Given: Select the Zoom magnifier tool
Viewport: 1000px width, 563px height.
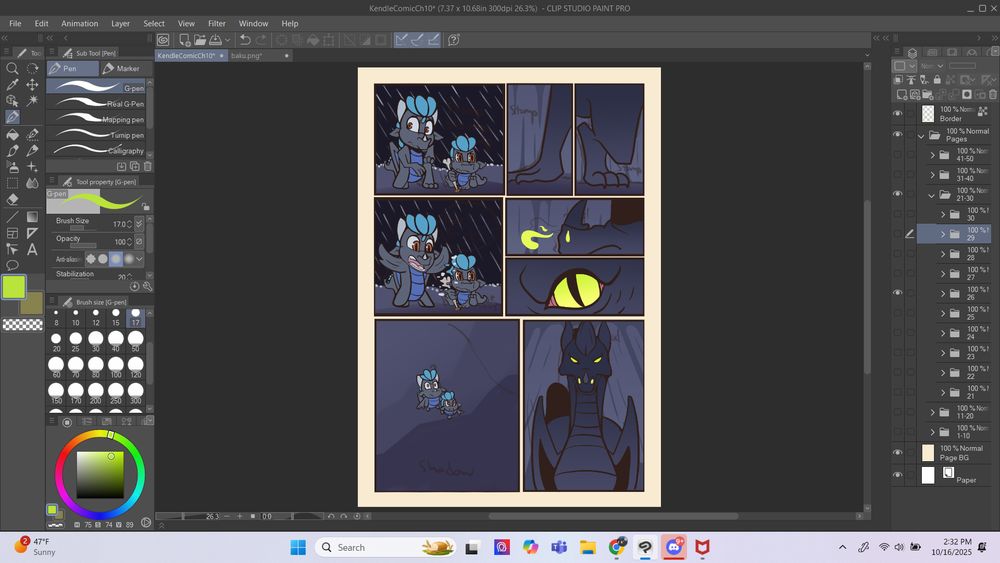Looking at the screenshot, I should pyautogui.click(x=12, y=69).
